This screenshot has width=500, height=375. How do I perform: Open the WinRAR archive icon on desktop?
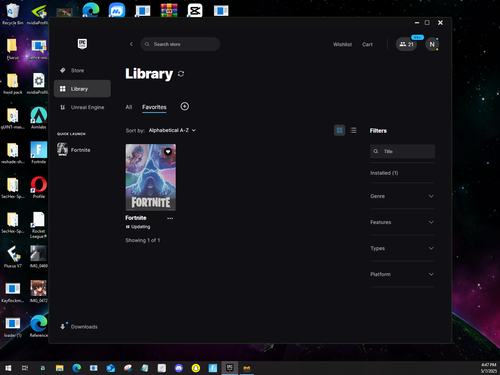pyautogui.click(x=169, y=11)
